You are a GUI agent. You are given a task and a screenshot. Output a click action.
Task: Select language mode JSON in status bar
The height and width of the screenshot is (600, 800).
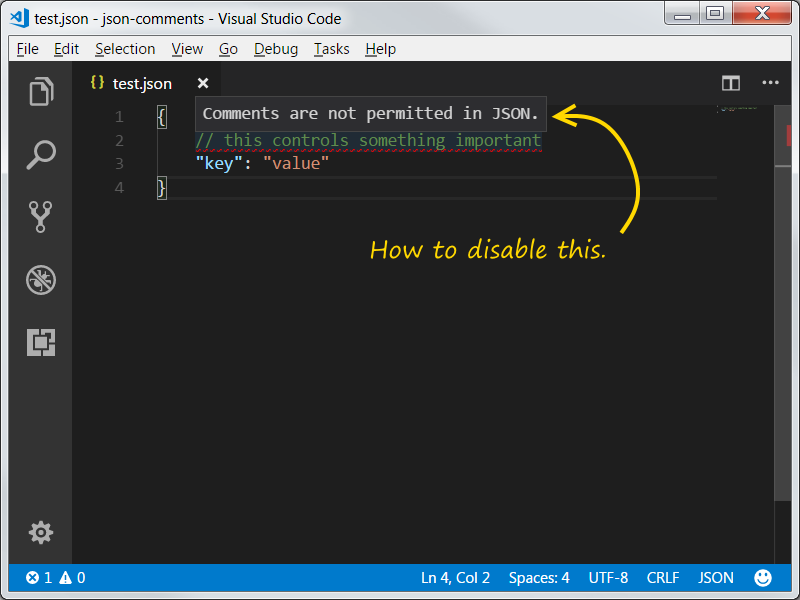[x=716, y=578]
